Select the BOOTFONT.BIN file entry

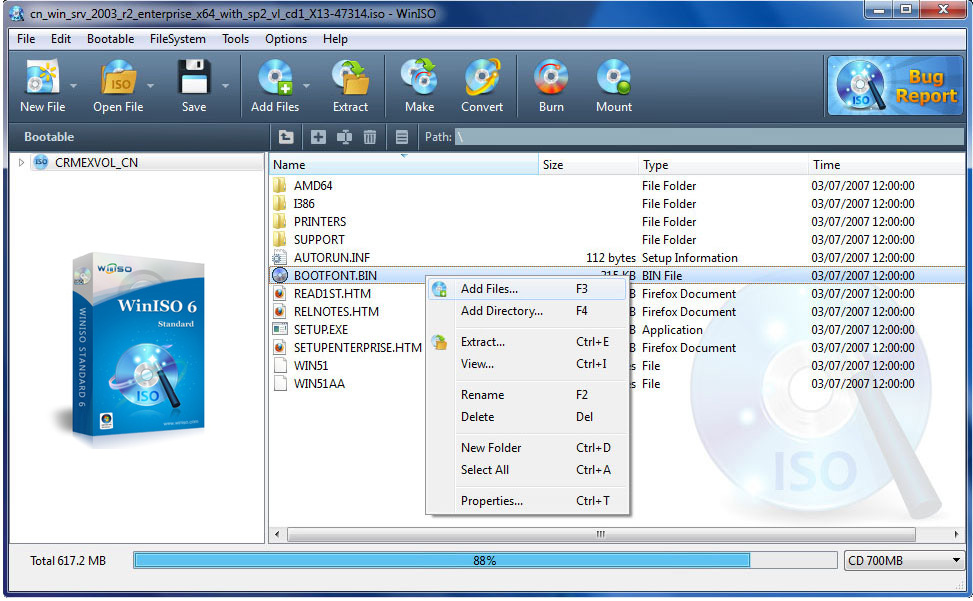(x=330, y=275)
